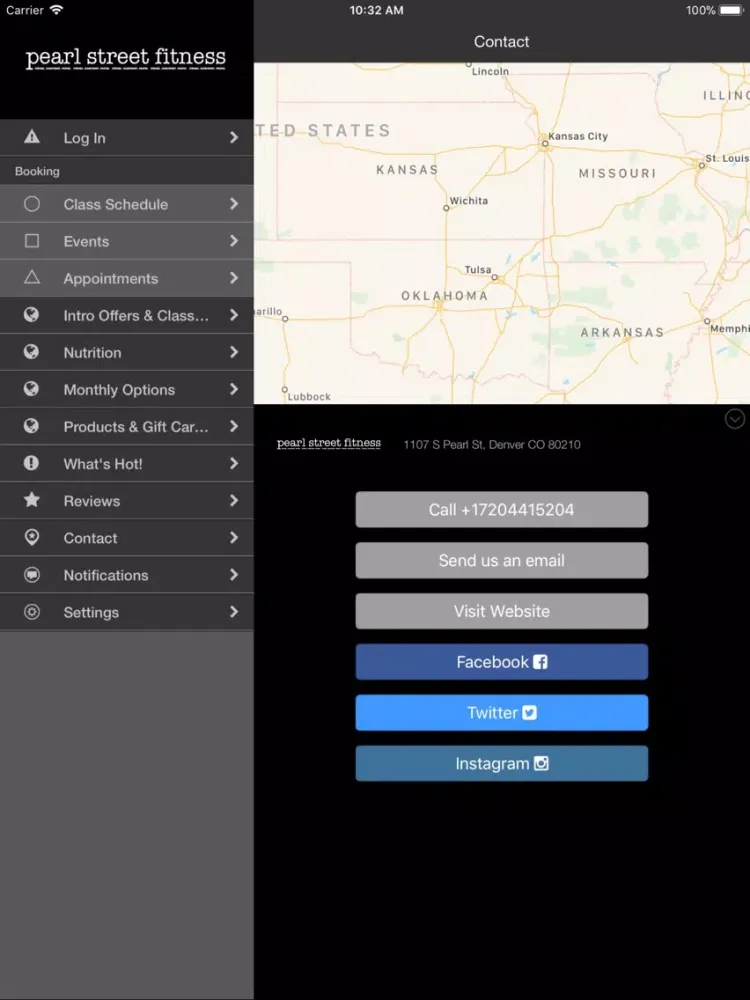This screenshot has width=750, height=1000.
Task: Click the globe icon beside Monthly Options
Action: pos(31,388)
